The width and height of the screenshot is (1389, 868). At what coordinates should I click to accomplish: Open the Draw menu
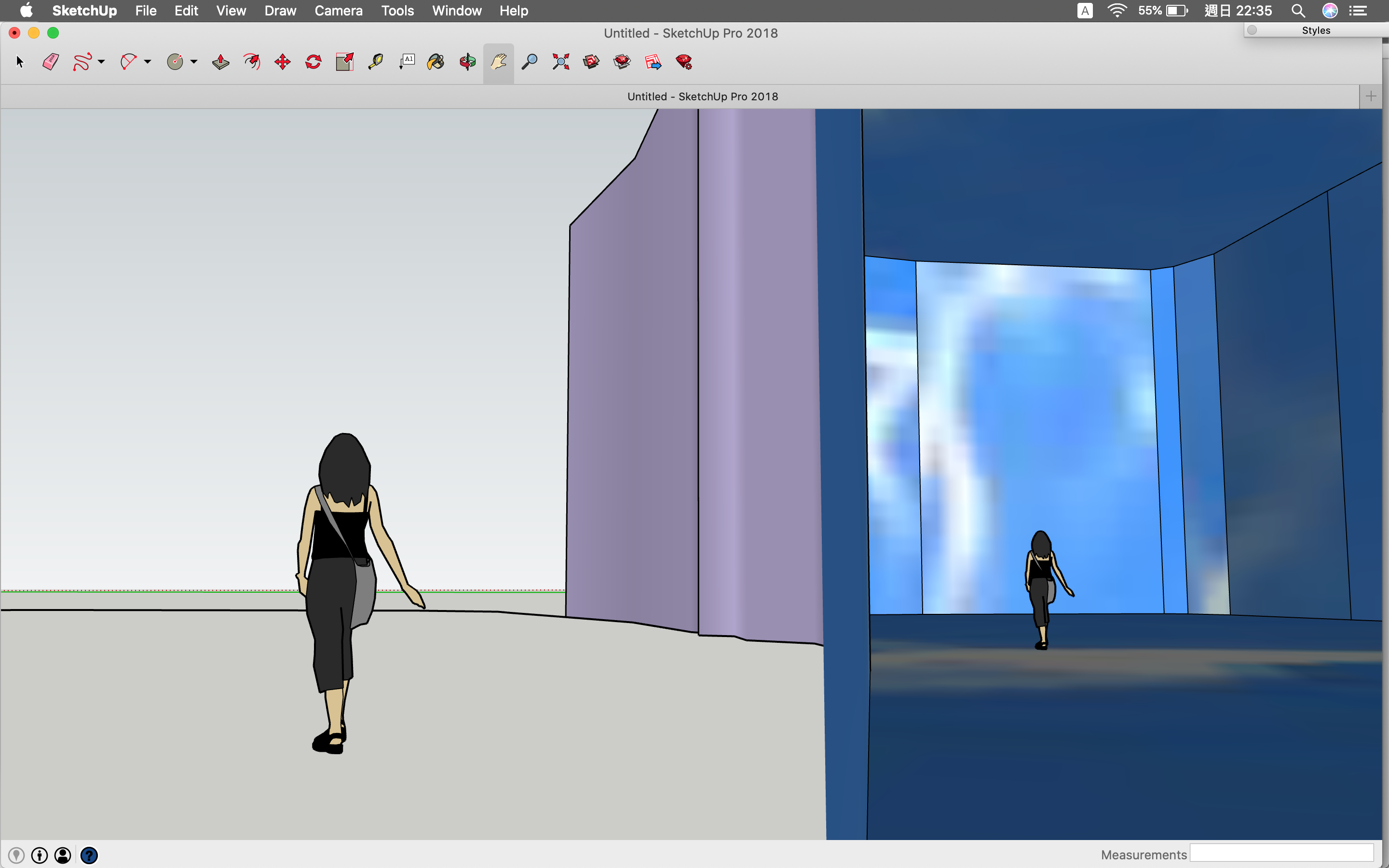pos(280,11)
